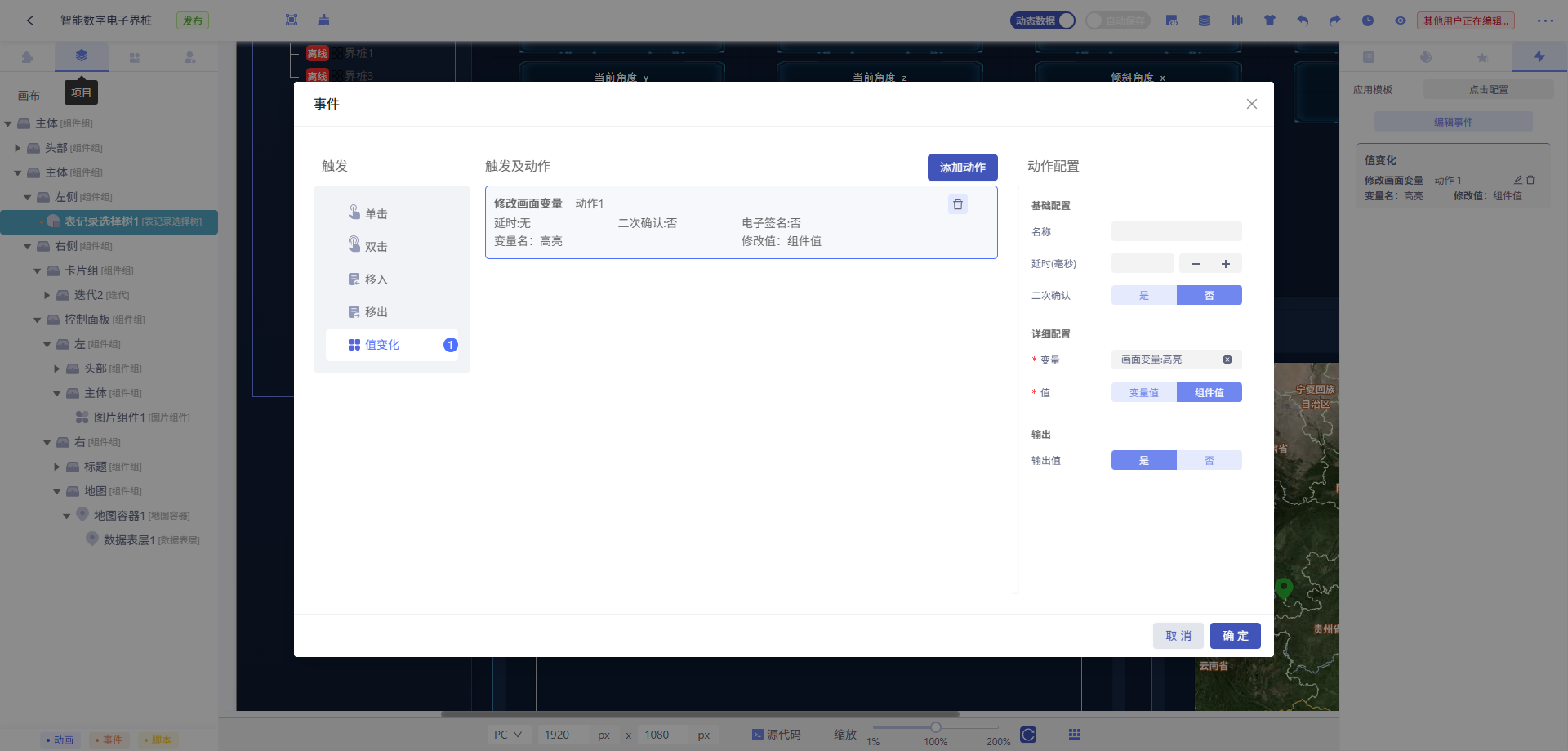Open the layers project tab icon

click(81, 56)
